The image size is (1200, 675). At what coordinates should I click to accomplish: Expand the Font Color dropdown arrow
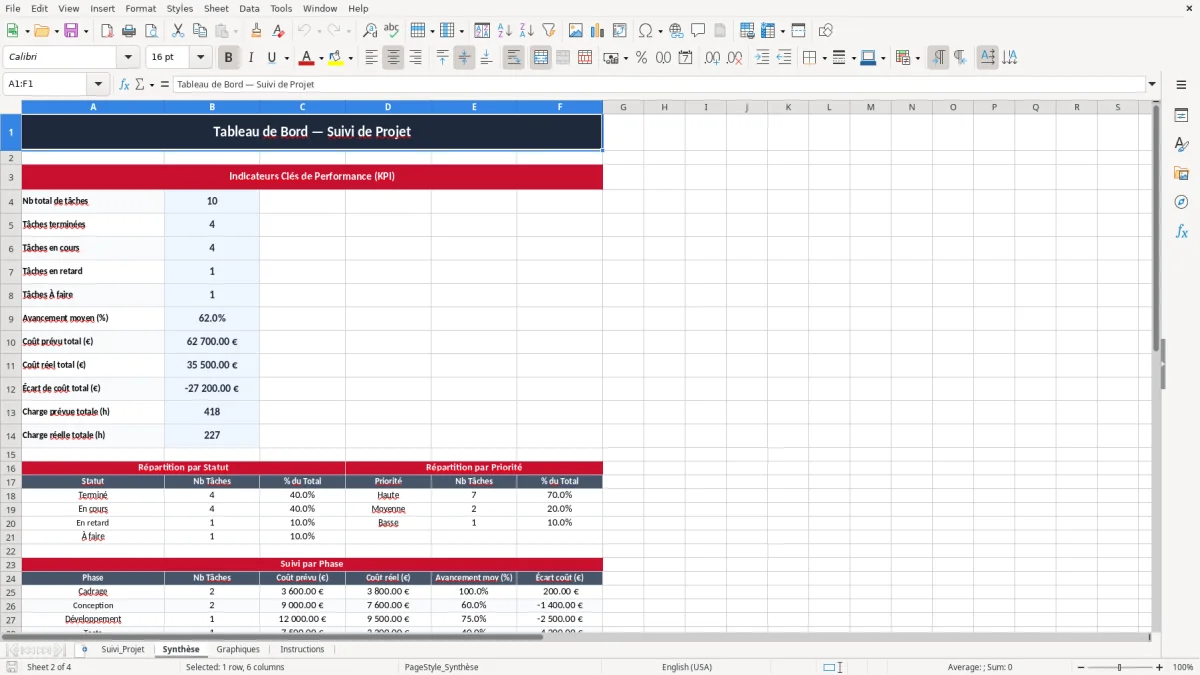coord(322,58)
